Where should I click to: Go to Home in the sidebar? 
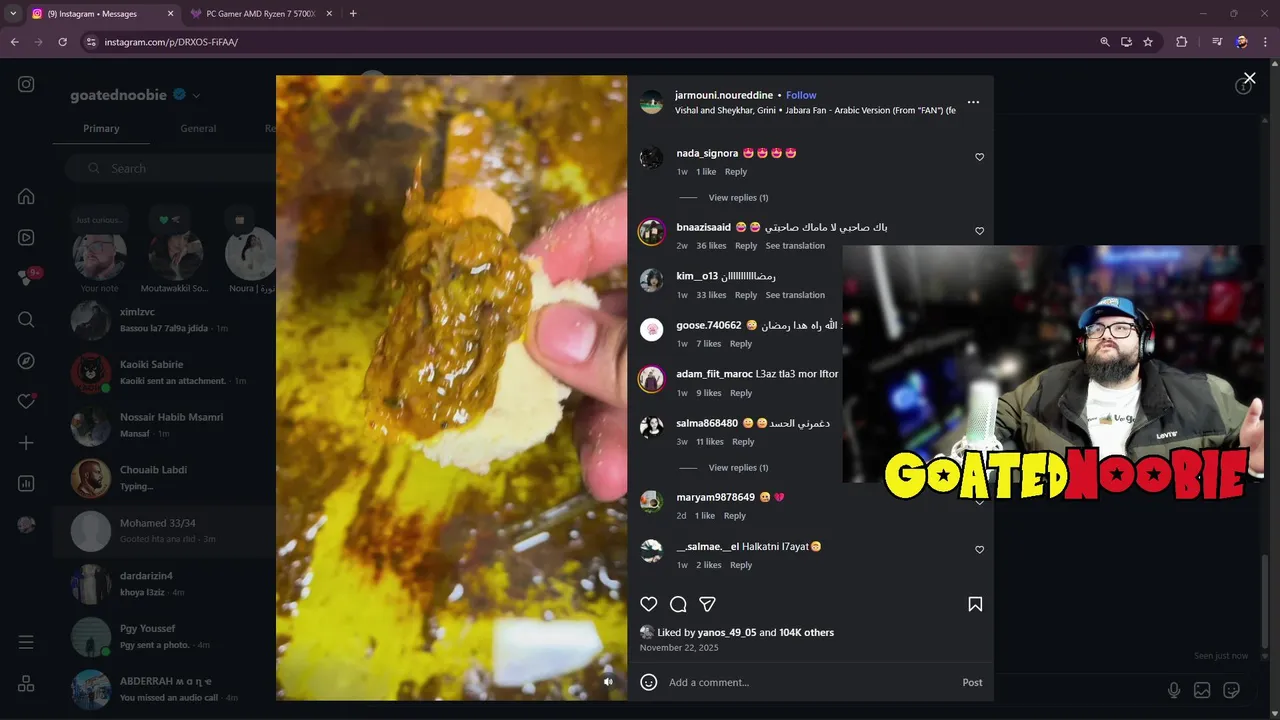point(26,197)
